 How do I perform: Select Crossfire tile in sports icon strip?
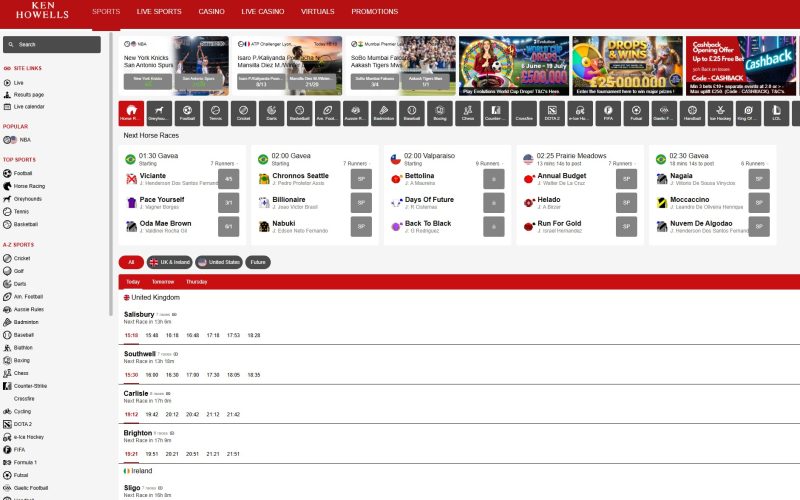[x=524, y=113]
